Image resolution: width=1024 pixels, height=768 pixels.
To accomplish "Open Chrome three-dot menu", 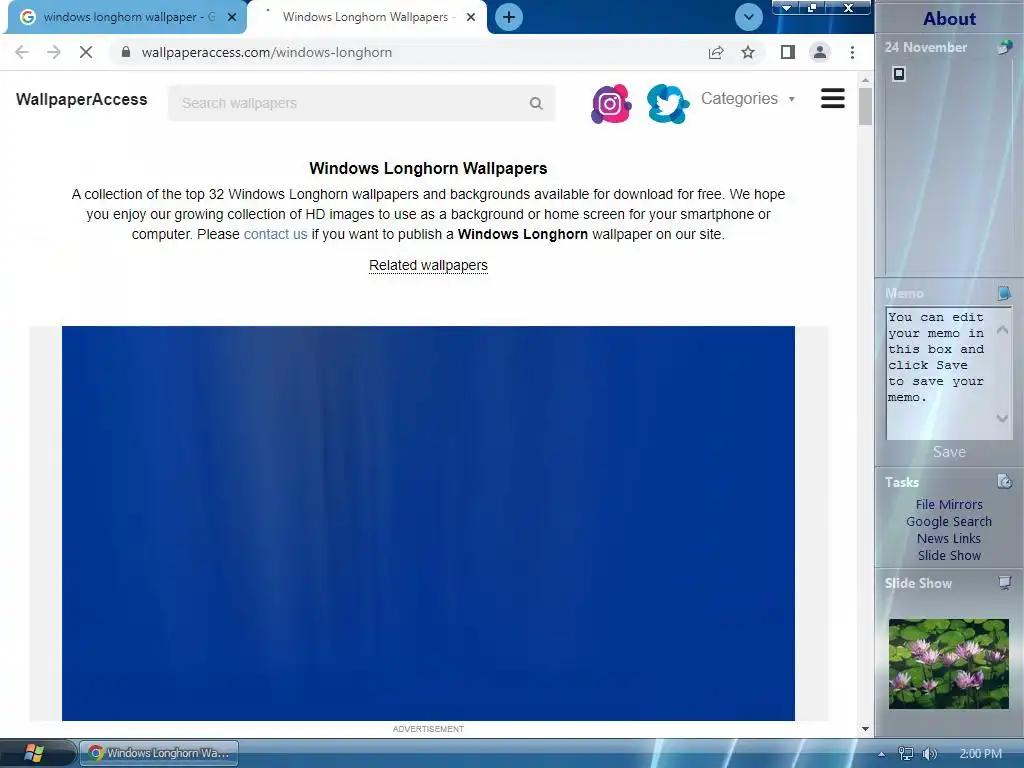I will (x=852, y=52).
